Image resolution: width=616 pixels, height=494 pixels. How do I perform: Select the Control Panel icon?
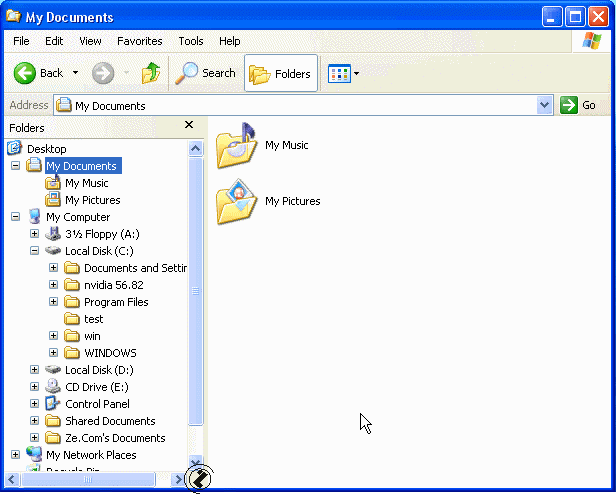click(x=53, y=404)
